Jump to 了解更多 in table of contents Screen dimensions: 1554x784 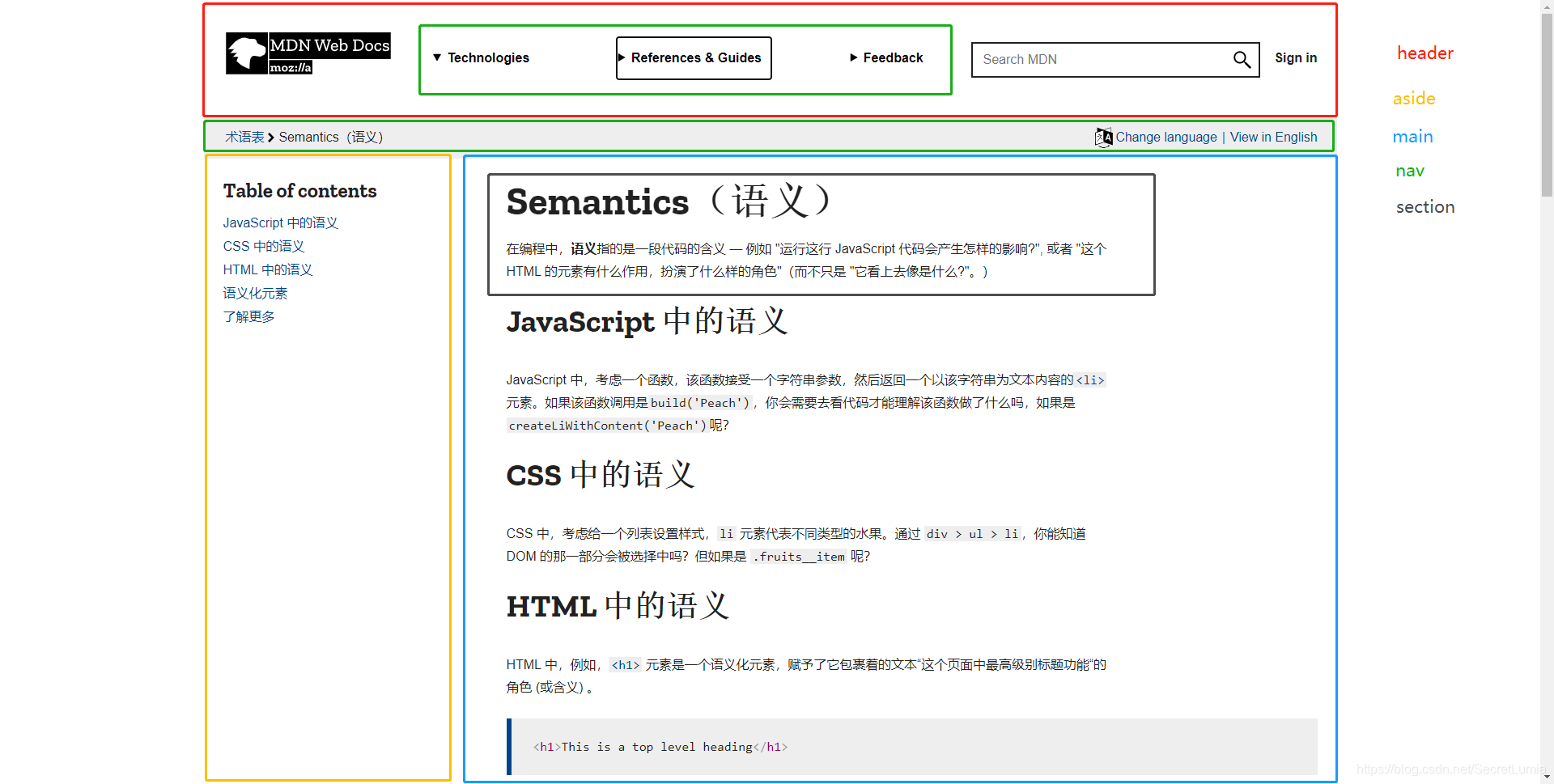point(249,316)
